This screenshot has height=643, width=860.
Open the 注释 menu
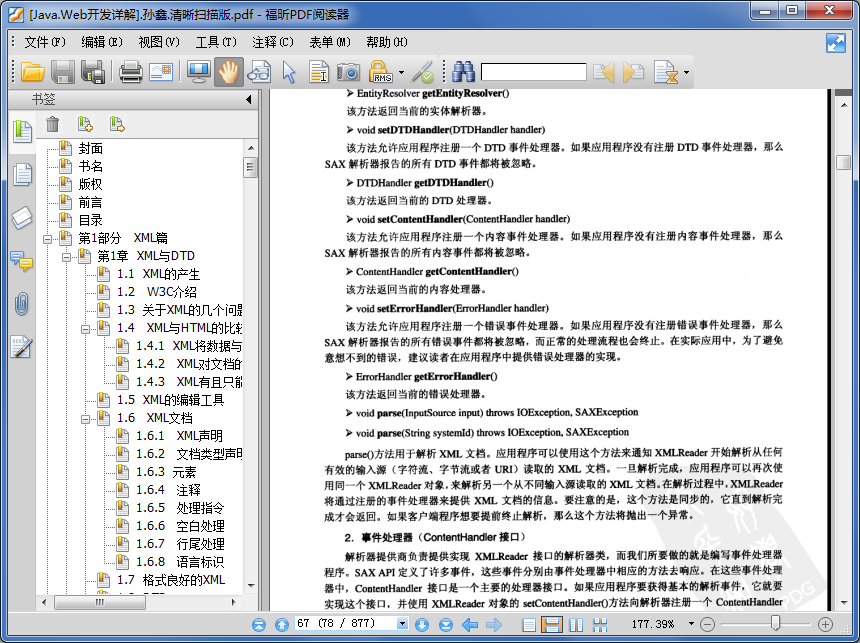[x=271, y=41]
